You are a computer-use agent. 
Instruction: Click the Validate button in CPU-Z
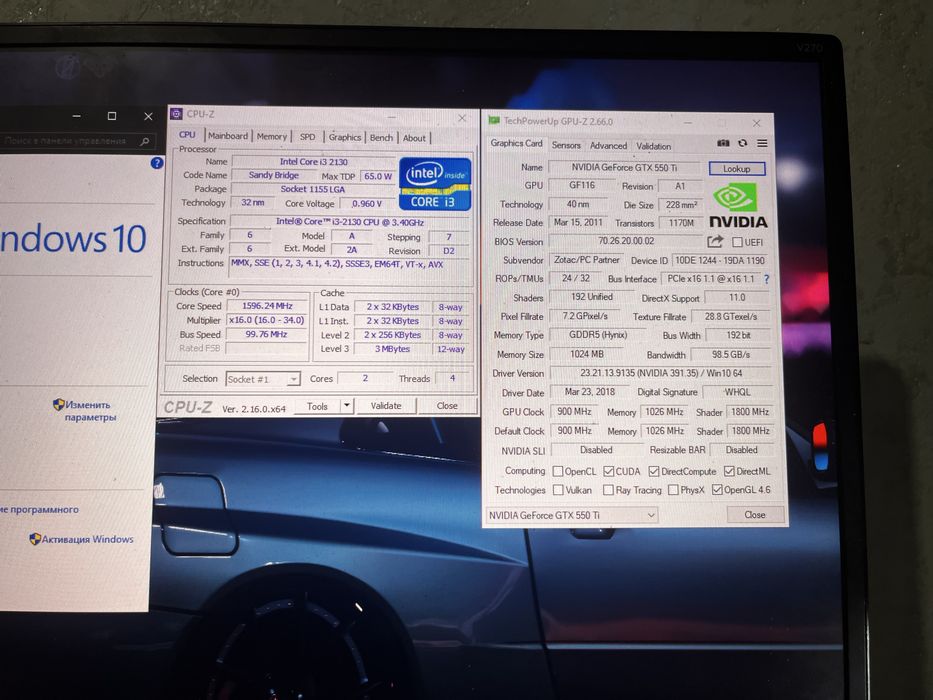pyautogui.click(x=386, y=405)
